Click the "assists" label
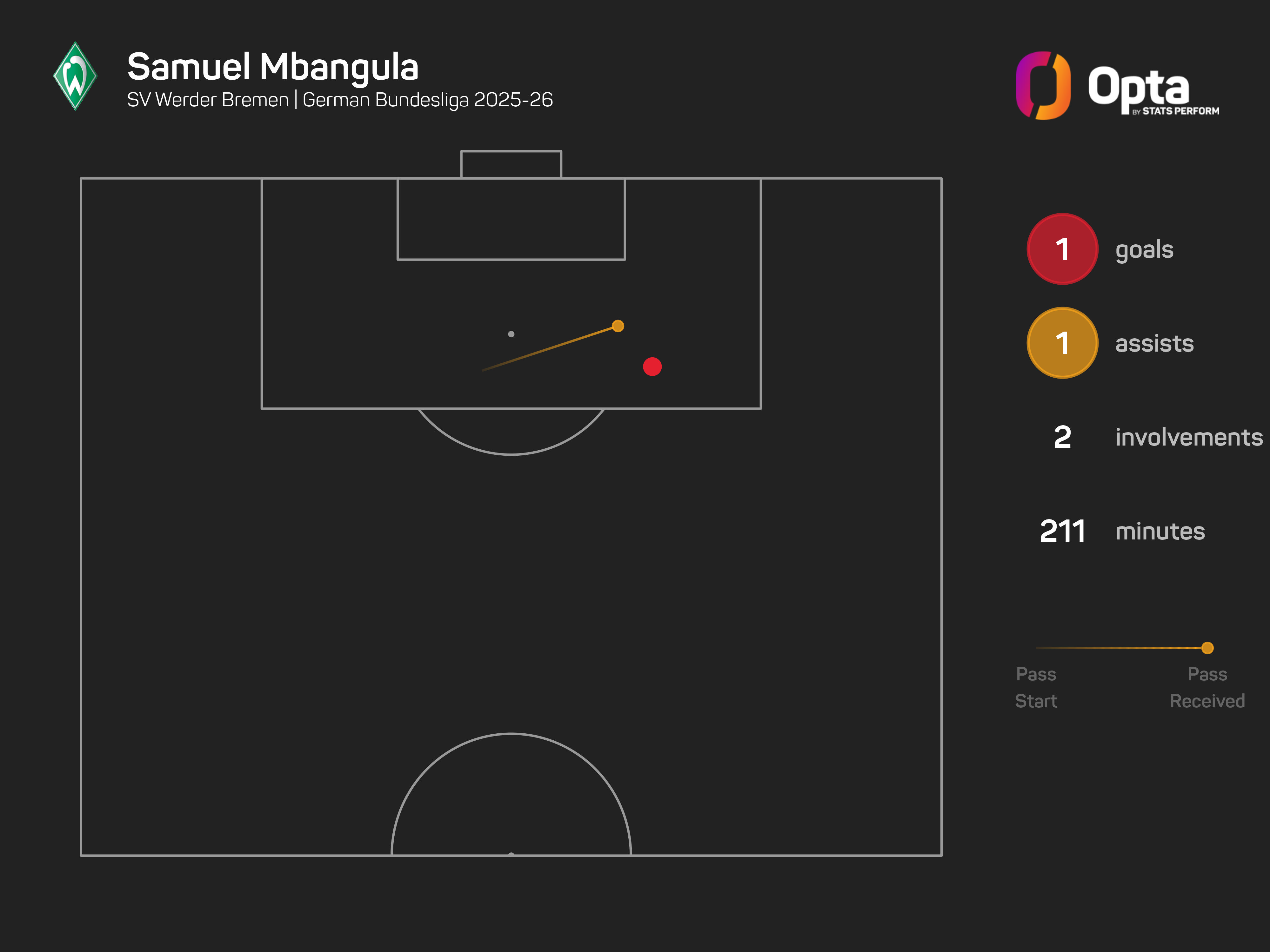Image resolution: width=1270 pixels, height=952 pixels. tap(1154, 344)
